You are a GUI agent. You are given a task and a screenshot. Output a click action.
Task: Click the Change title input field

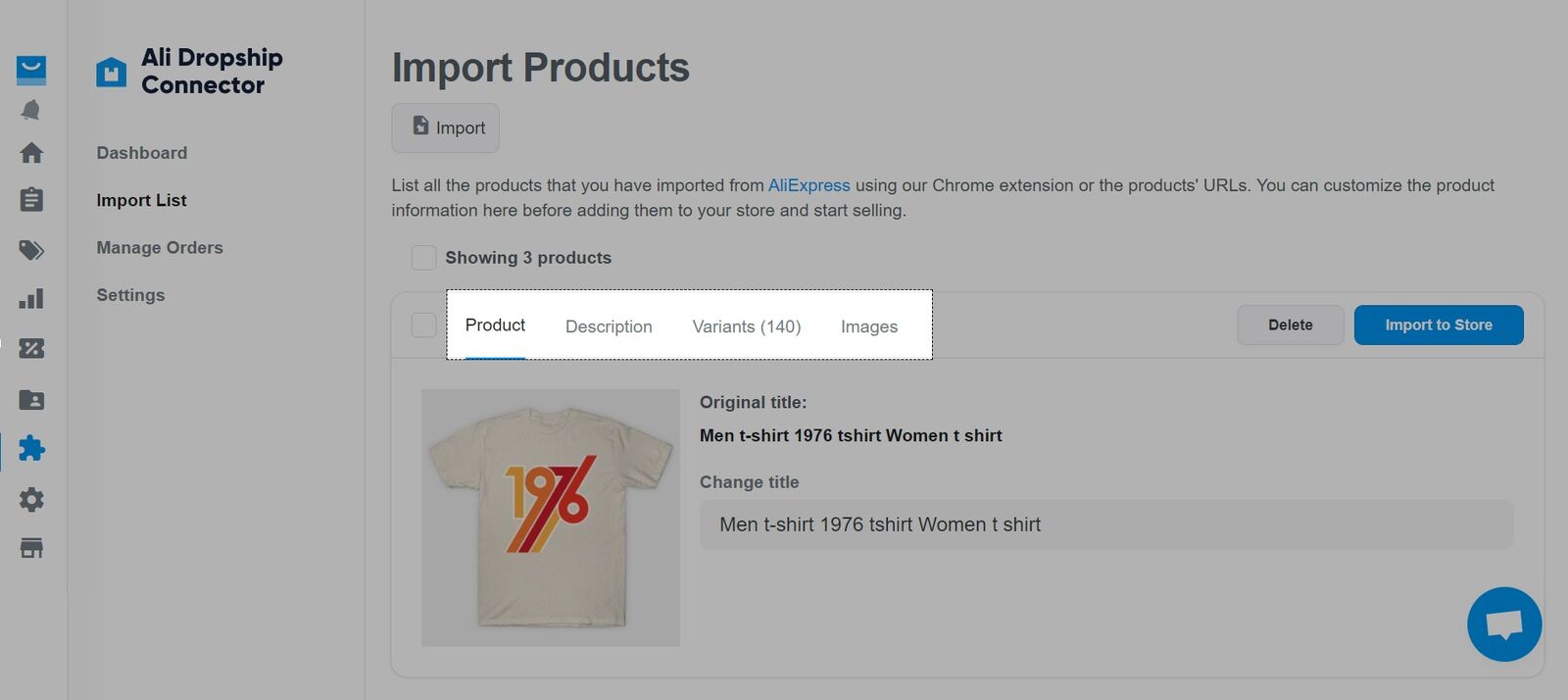point(1105,525)
